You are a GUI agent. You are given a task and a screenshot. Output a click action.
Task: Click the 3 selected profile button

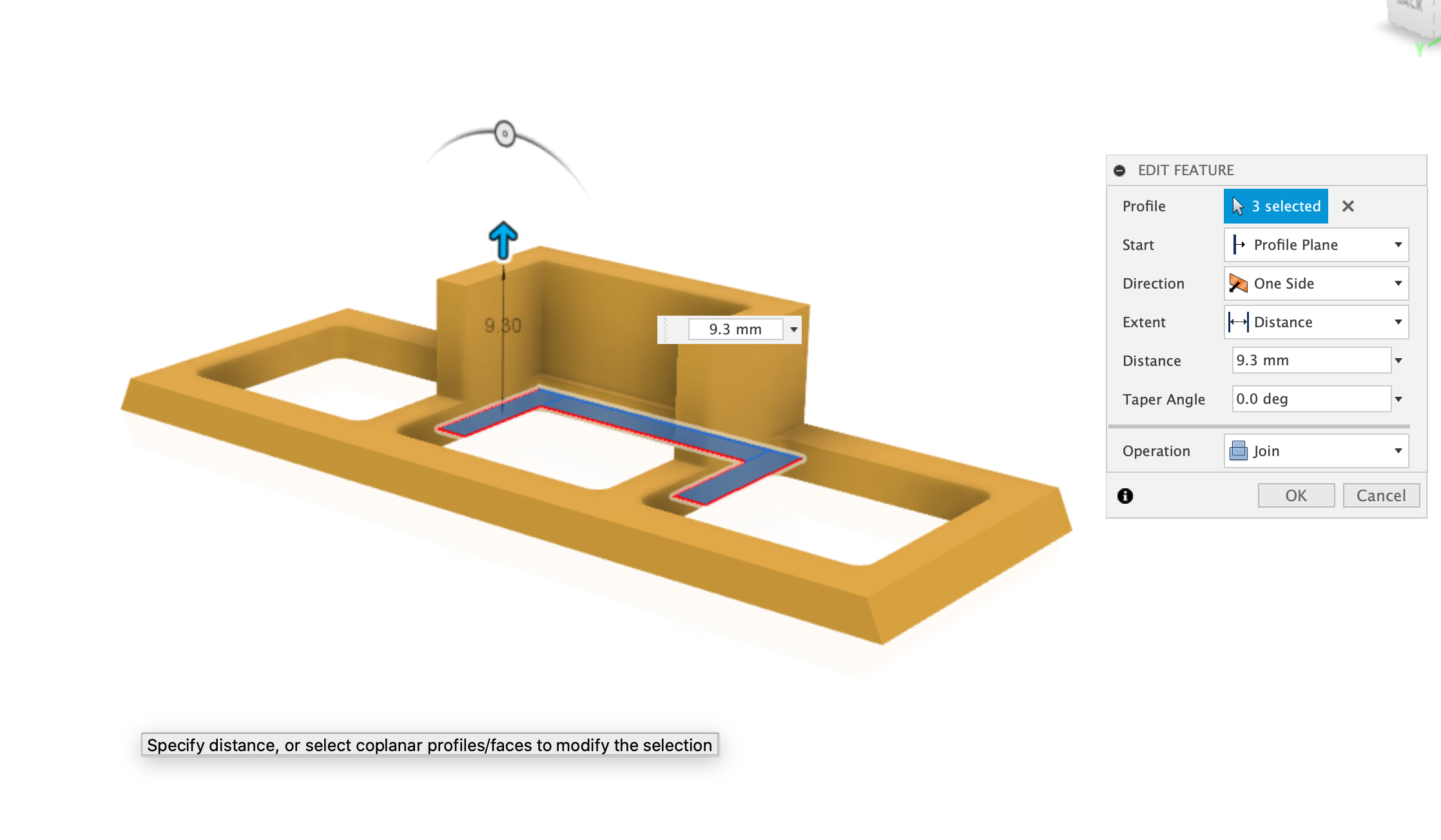pyautogui.click(x=1275, y=206)
